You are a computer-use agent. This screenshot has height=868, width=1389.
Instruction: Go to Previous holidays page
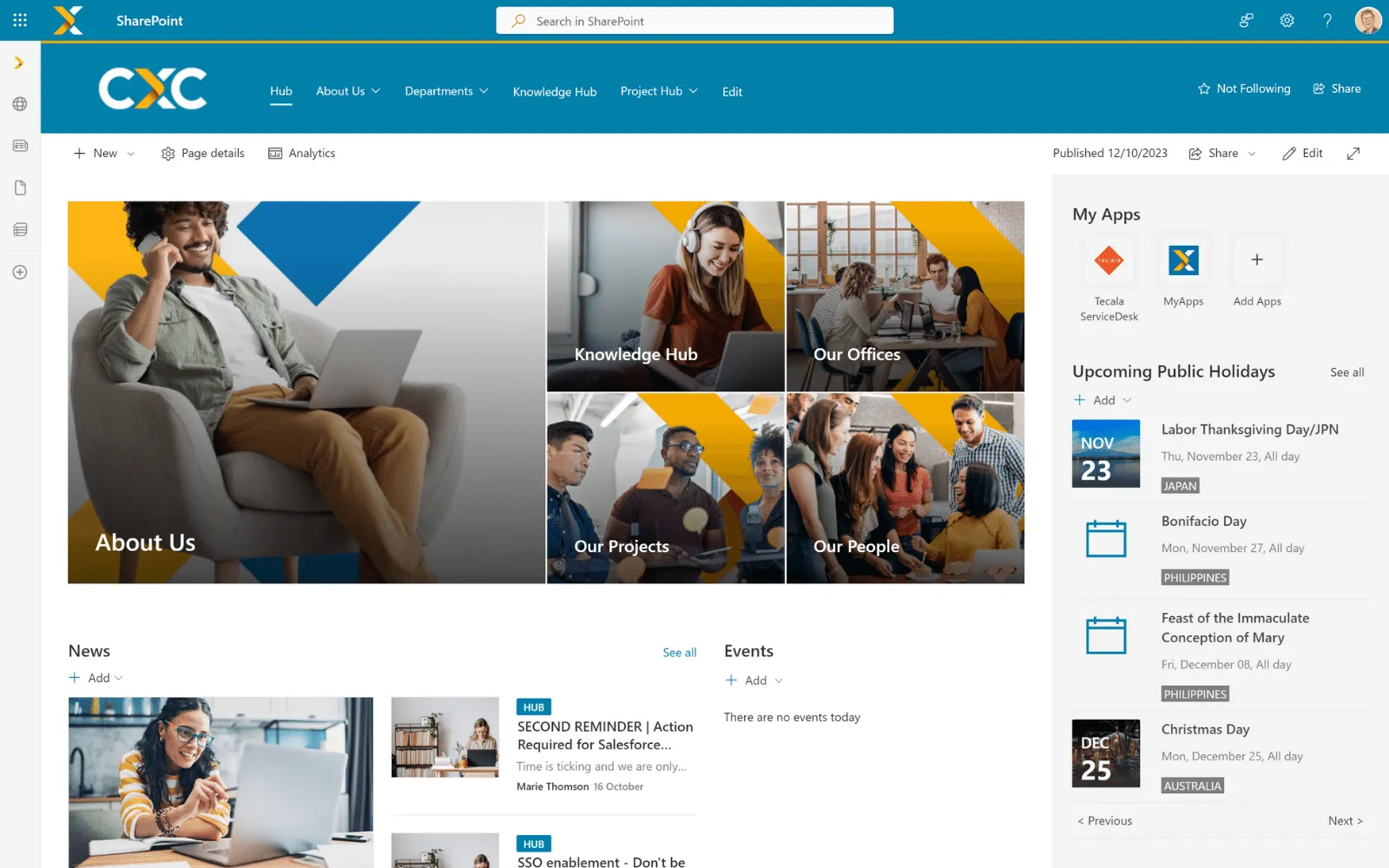tap(1105, 820)
